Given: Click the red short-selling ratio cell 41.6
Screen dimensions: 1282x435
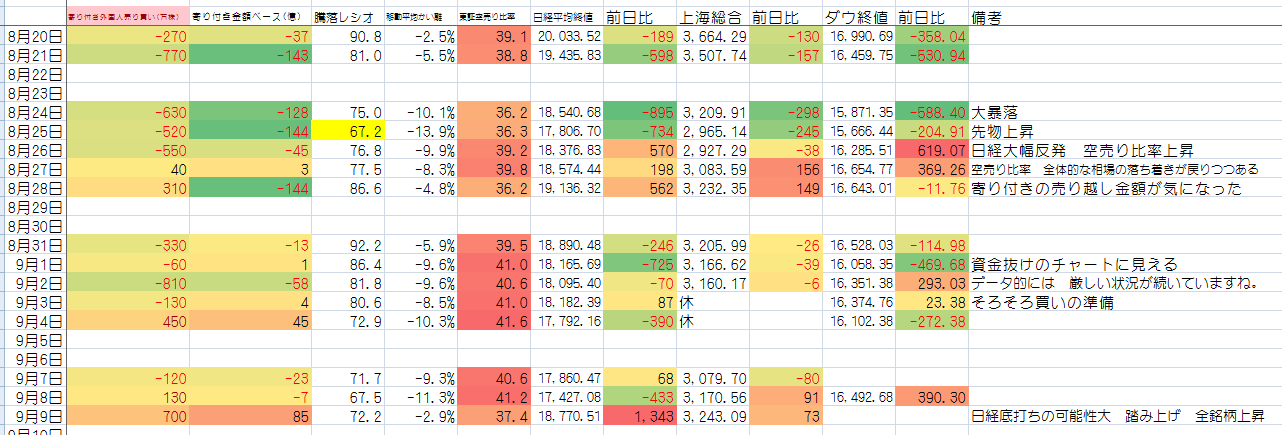Looking at the screenshot, I should pos(493,321).
